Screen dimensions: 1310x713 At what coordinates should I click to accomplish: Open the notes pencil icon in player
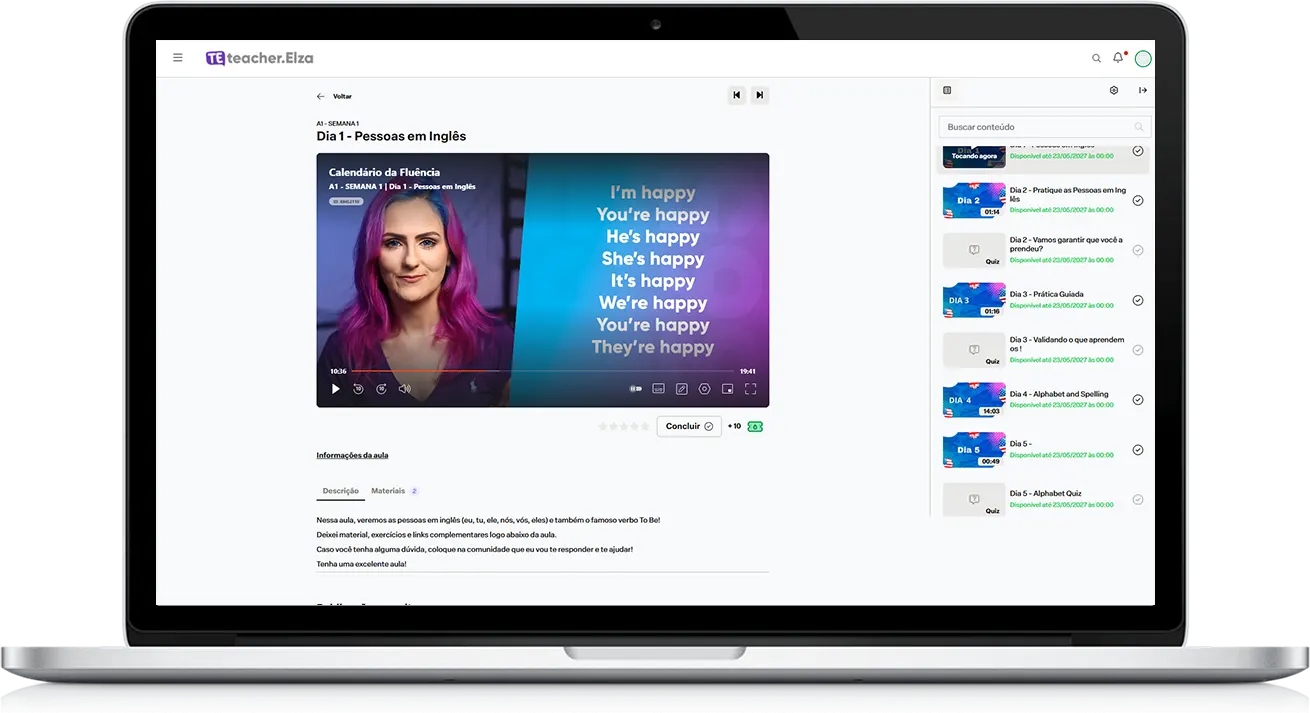682,389
